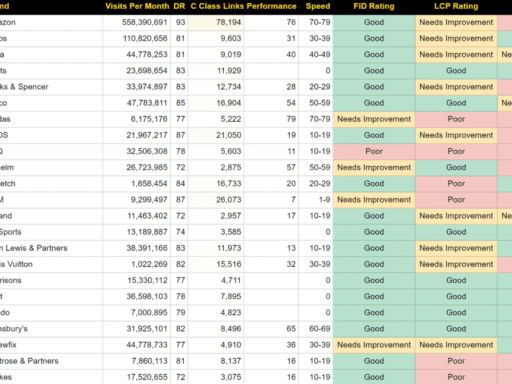Click the 1,022,269 visits cell
Screen dimensions: 512x384
tap(137, 264)
